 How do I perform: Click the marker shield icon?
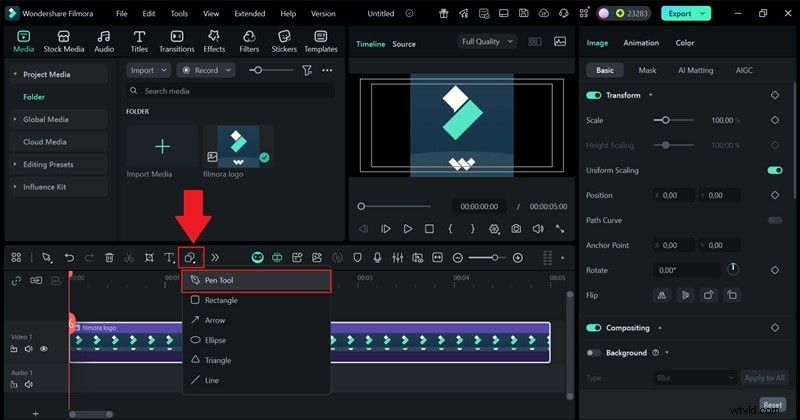click(357, 258)
